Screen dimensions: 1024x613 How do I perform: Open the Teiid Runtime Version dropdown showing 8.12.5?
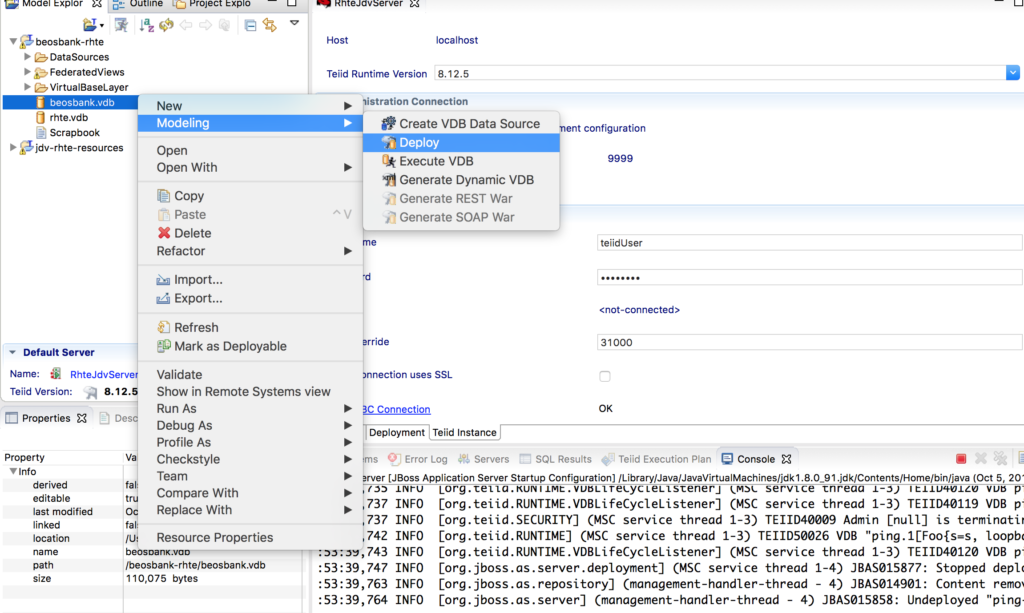pyautogui.click(x=1013, y=72)
